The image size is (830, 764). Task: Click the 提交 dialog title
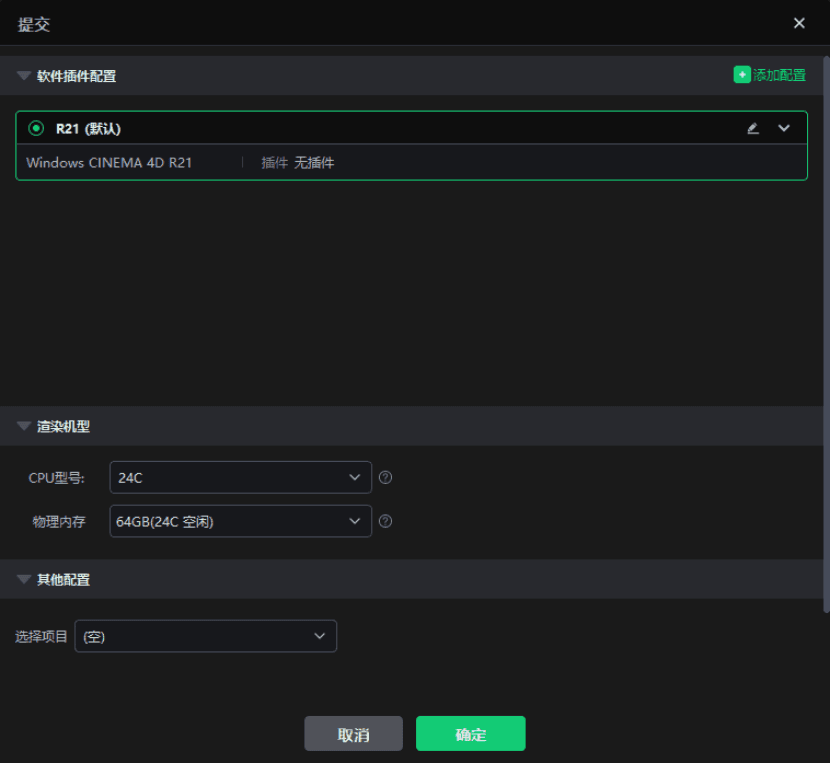point(34,24)
